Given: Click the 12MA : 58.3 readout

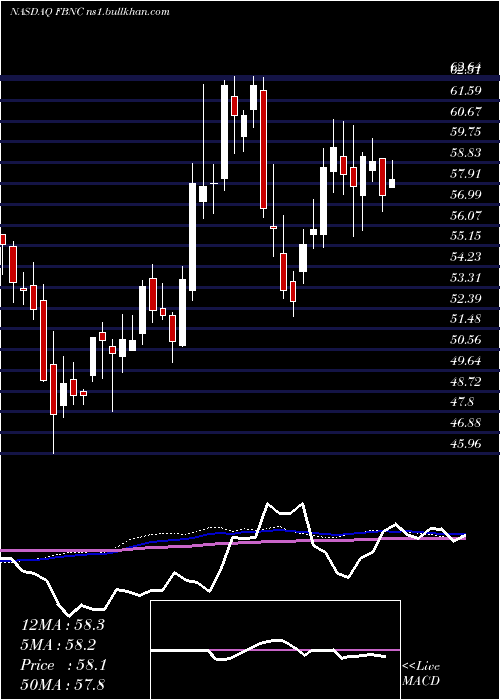Looking at the screenshot, I should pyautogui.click(x=63, y=625).
